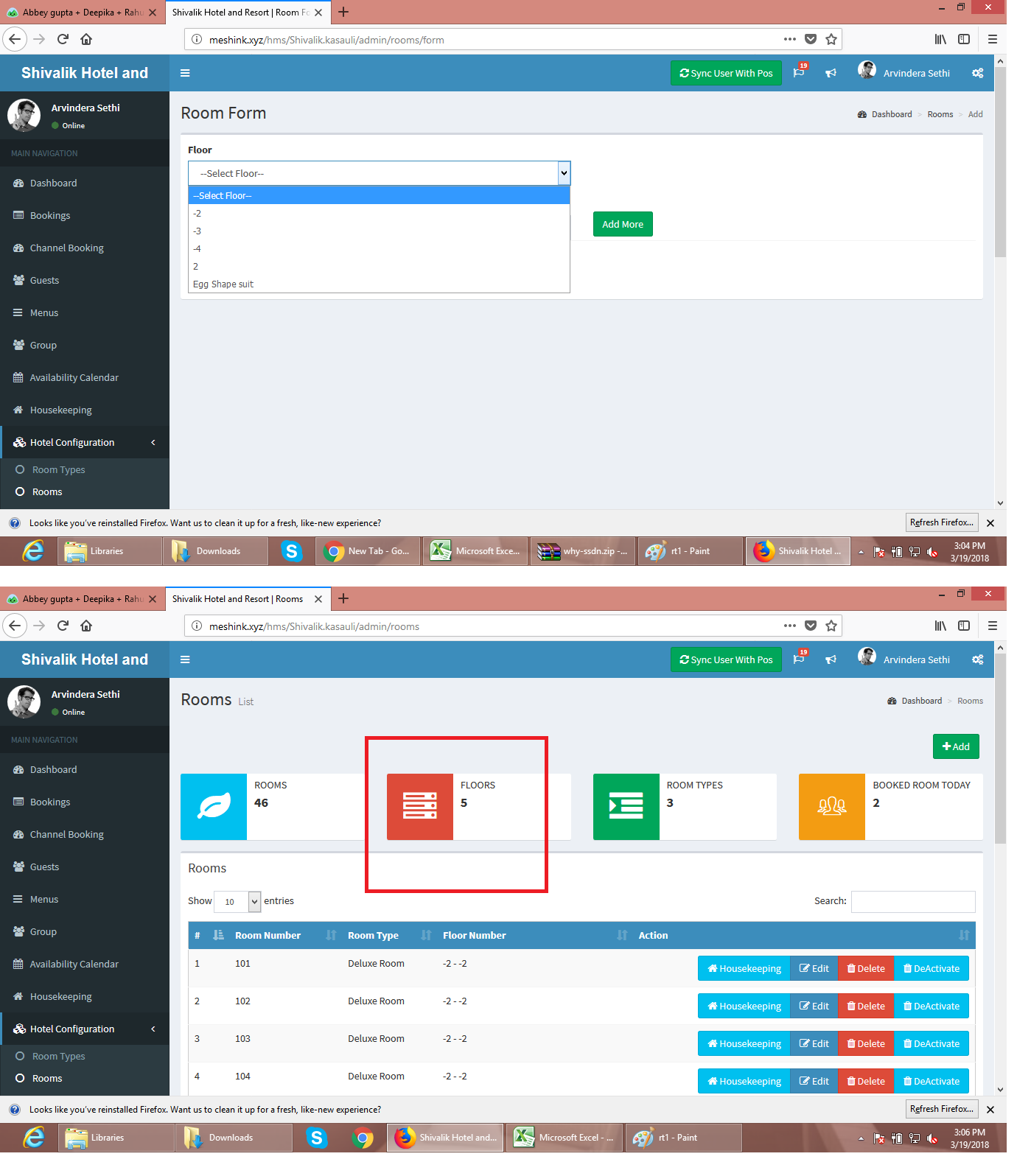Click the Add More button
This screenshot has height=1176, width=1017.
click(623, 224)
